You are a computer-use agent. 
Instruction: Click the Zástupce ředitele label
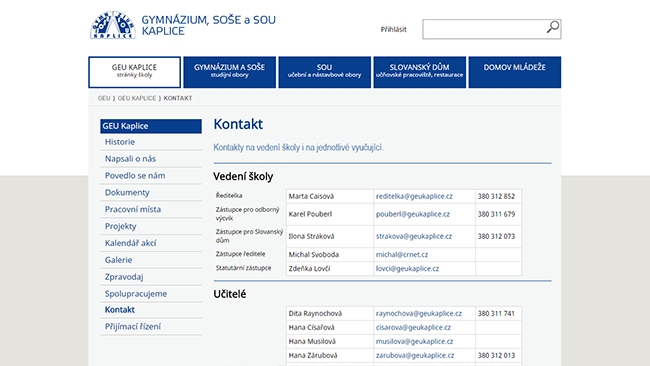(240, 254)
